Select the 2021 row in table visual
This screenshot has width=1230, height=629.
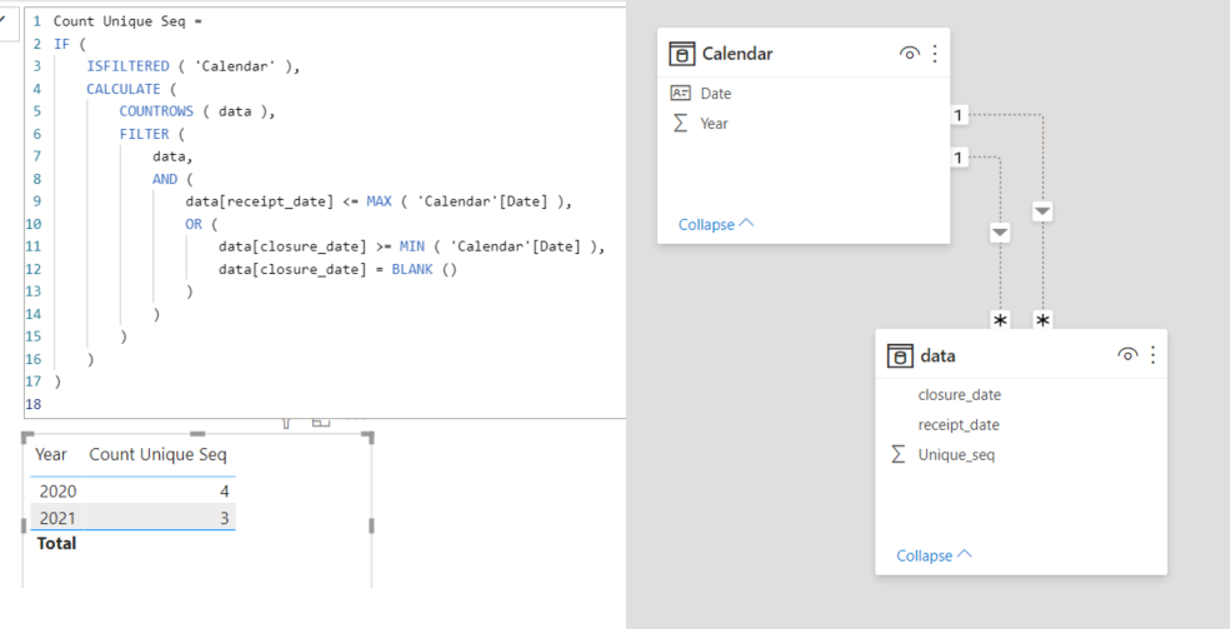[133, 518]
